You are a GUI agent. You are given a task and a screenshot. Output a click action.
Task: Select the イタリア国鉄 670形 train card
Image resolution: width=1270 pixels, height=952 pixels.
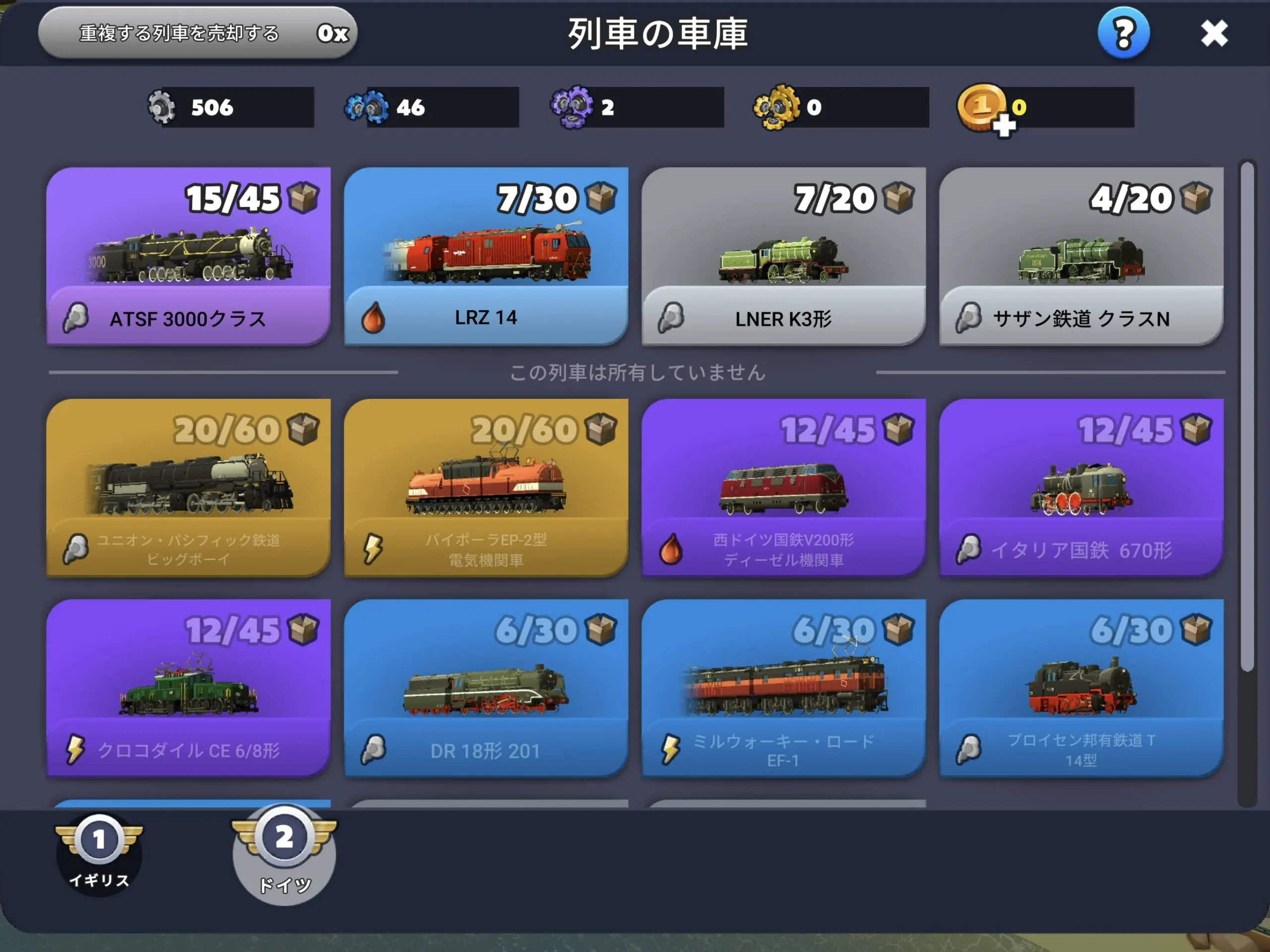pos(1080,488)
